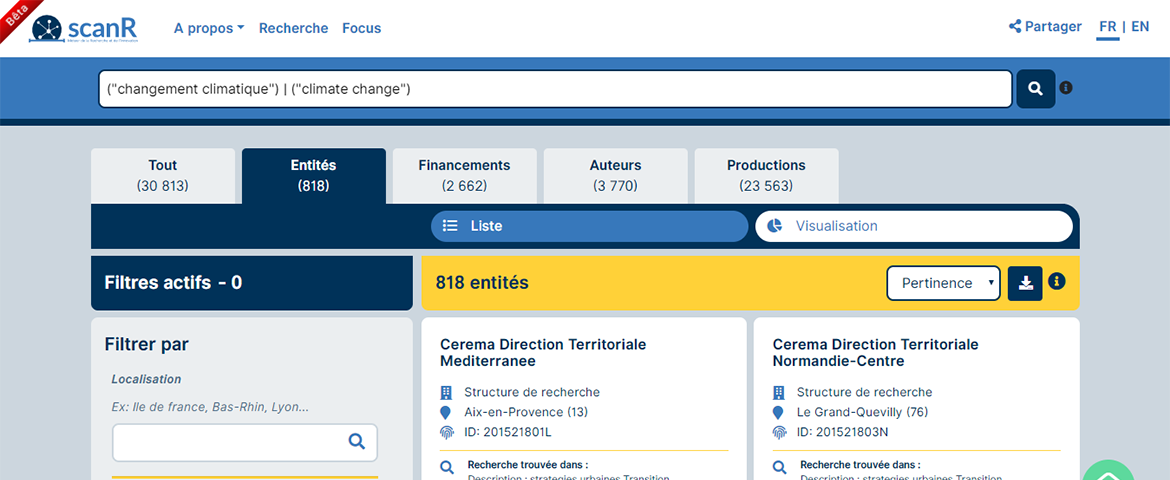Click the Filtres actifs - 0 header
The image size is (1170, 480).
tap(251, 283)
